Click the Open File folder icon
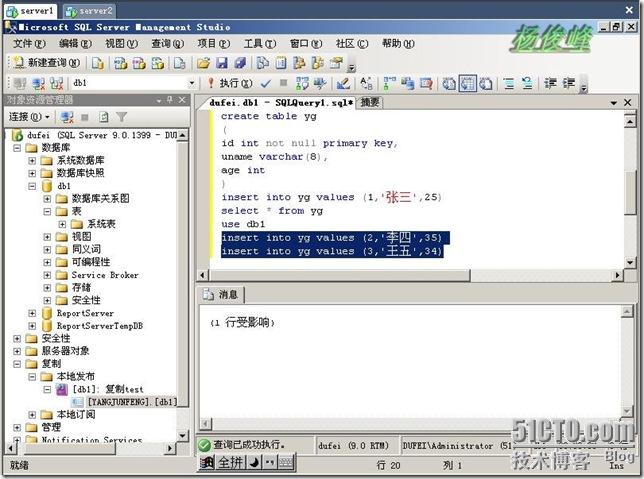 pyautogui.click(x=203, y=63)
